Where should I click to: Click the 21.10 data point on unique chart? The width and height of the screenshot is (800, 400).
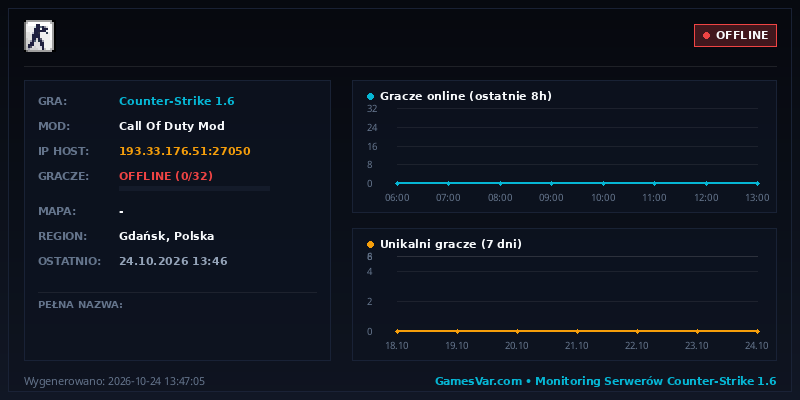[577, 331]
